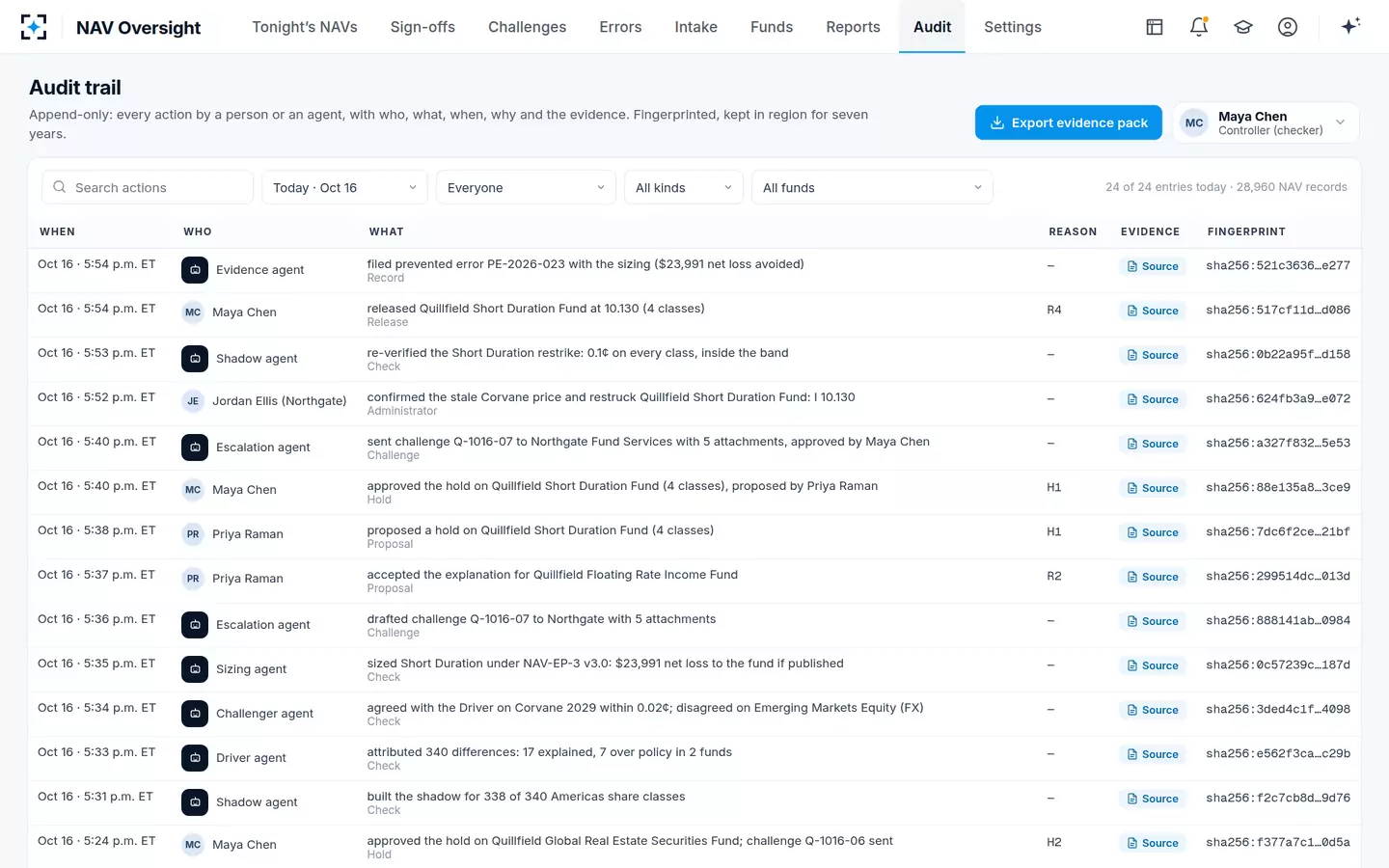Image resolution: width=1389 pixels, height=868 pixels.
Task: Switch to Tonight's NAVs tab
Action: pyautogui.click(x=305, y=27)
